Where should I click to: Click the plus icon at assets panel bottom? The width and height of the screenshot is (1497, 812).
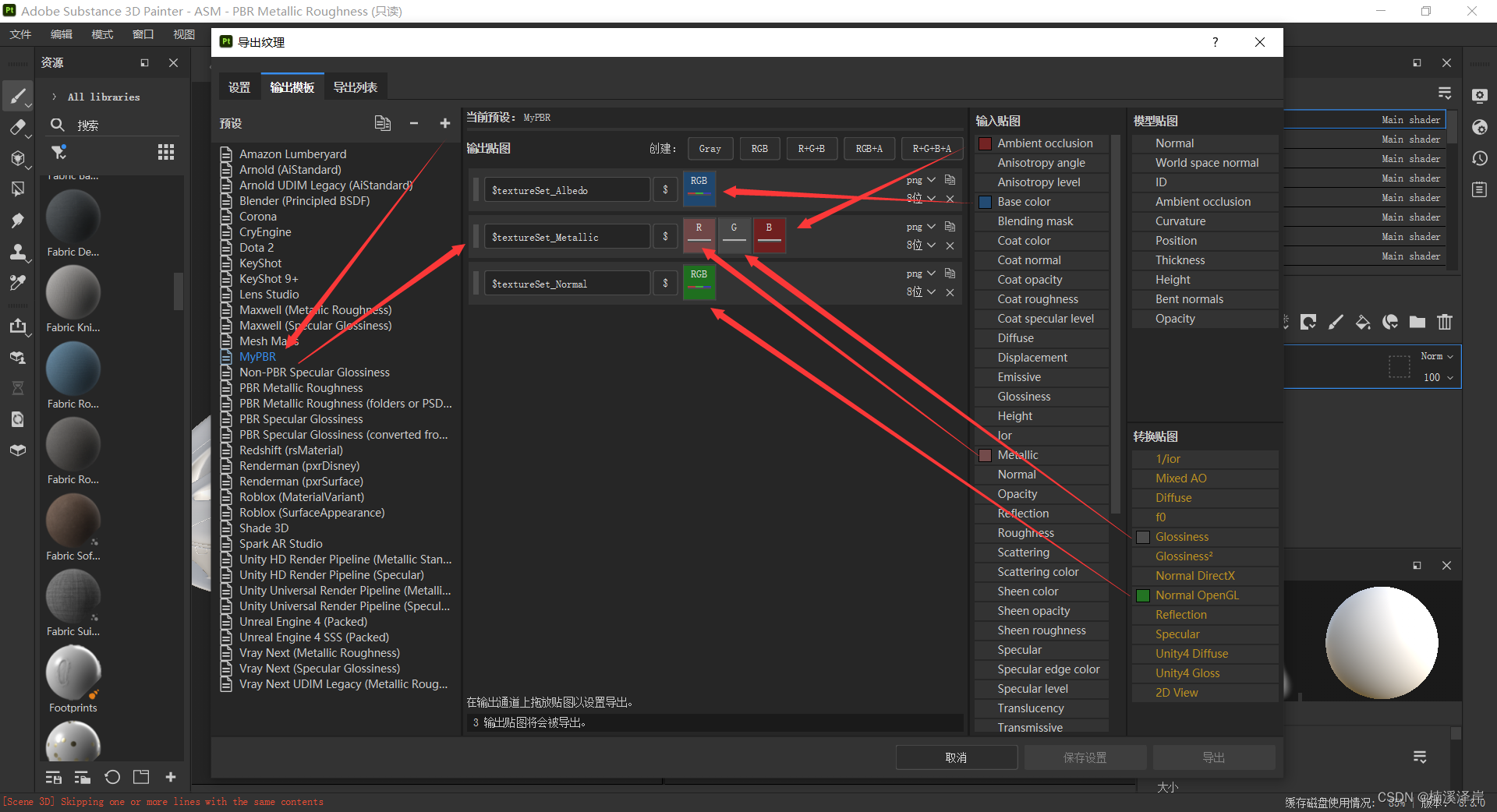(171, 777)
